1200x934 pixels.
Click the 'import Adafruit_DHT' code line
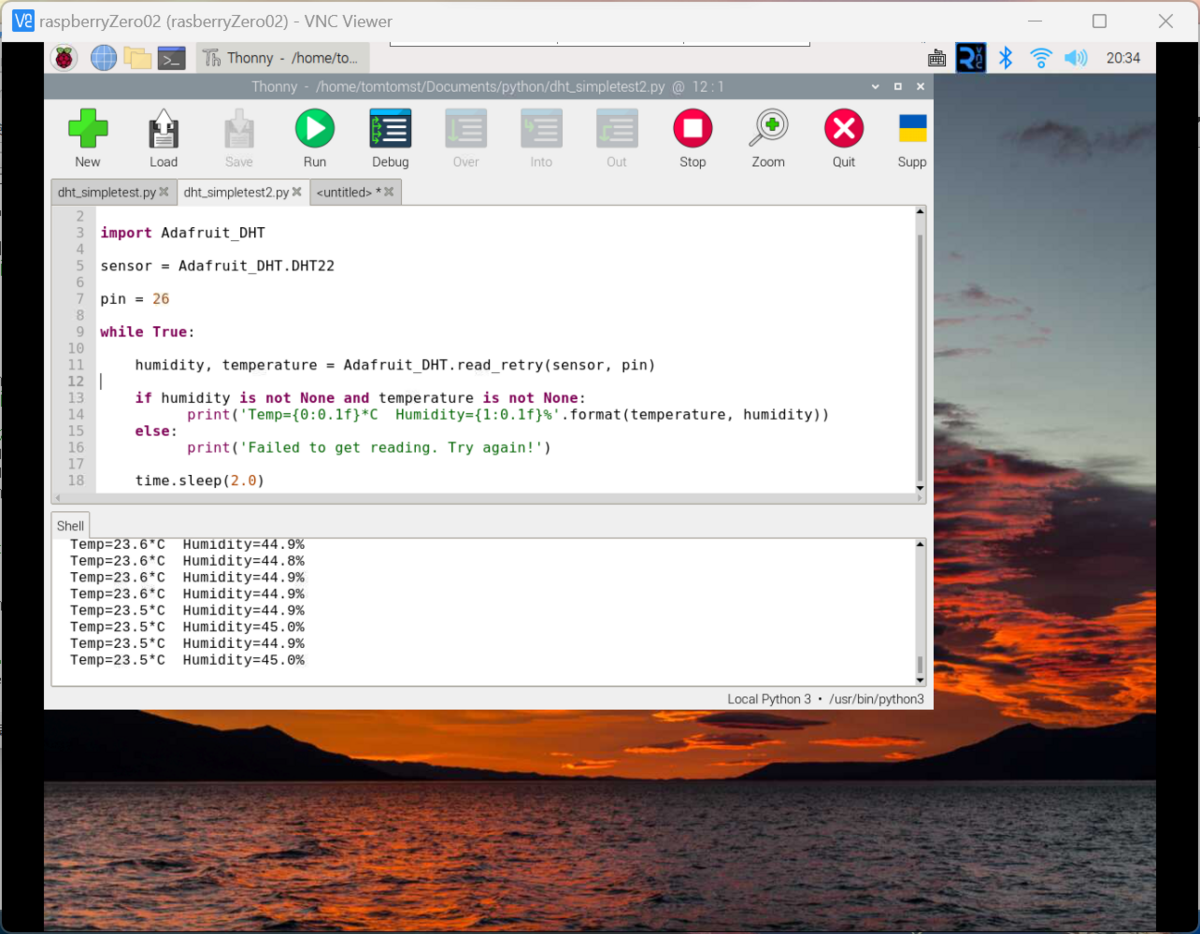[183, 233]
